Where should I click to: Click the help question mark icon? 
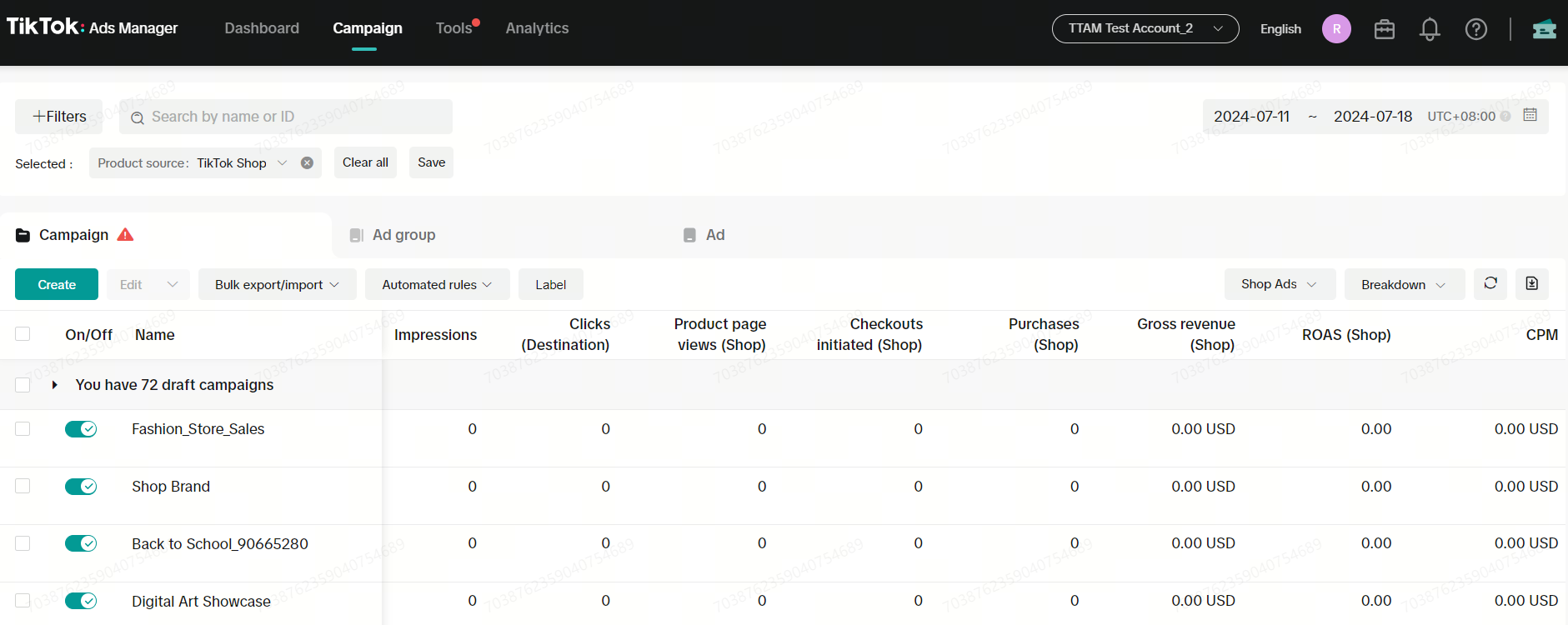click(x=1475, y=29)
